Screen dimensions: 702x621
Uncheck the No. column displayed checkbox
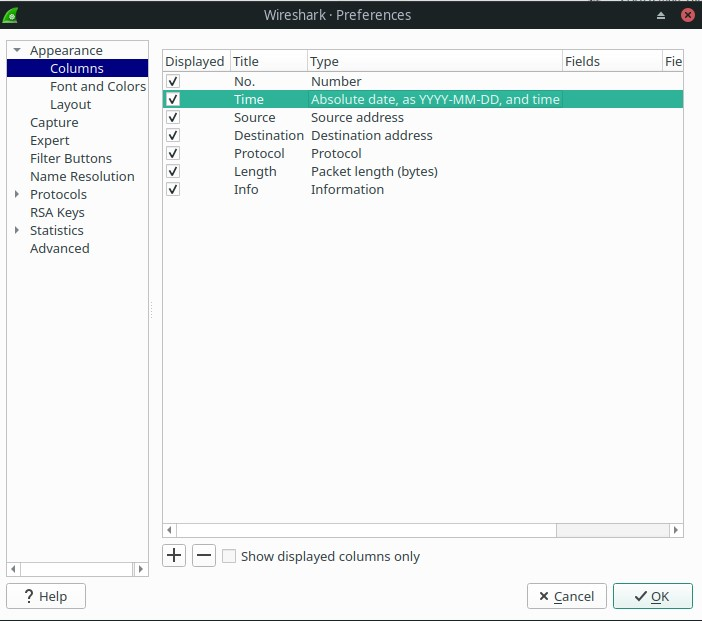(173, 81)
